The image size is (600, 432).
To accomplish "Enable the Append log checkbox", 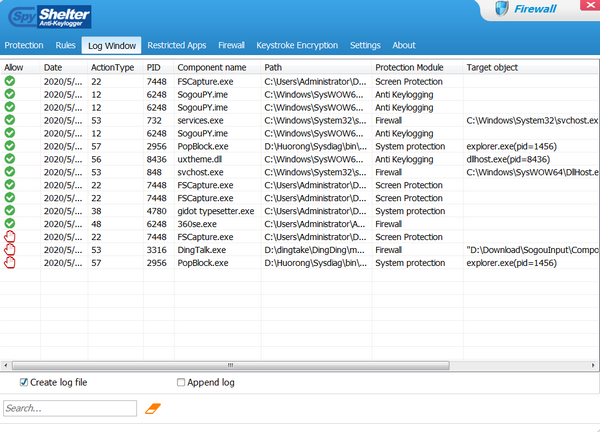I will 181,382.
